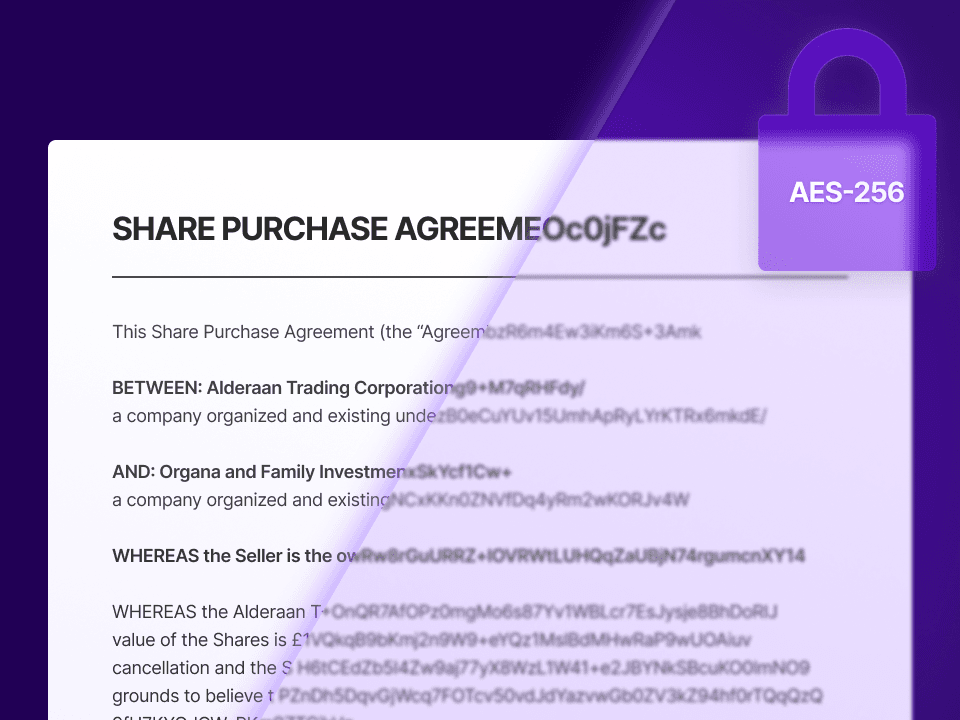This screenshot has width=960, height=720.
Task: Click the encrypted text beginning Rw8rGuURRZ
Action: (582, 555)
